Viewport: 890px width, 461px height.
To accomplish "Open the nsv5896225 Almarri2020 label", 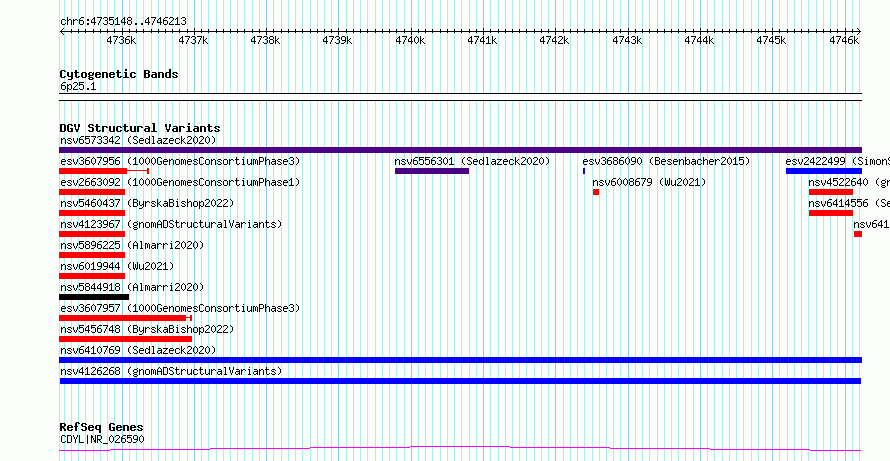I will tap(132, 245).
